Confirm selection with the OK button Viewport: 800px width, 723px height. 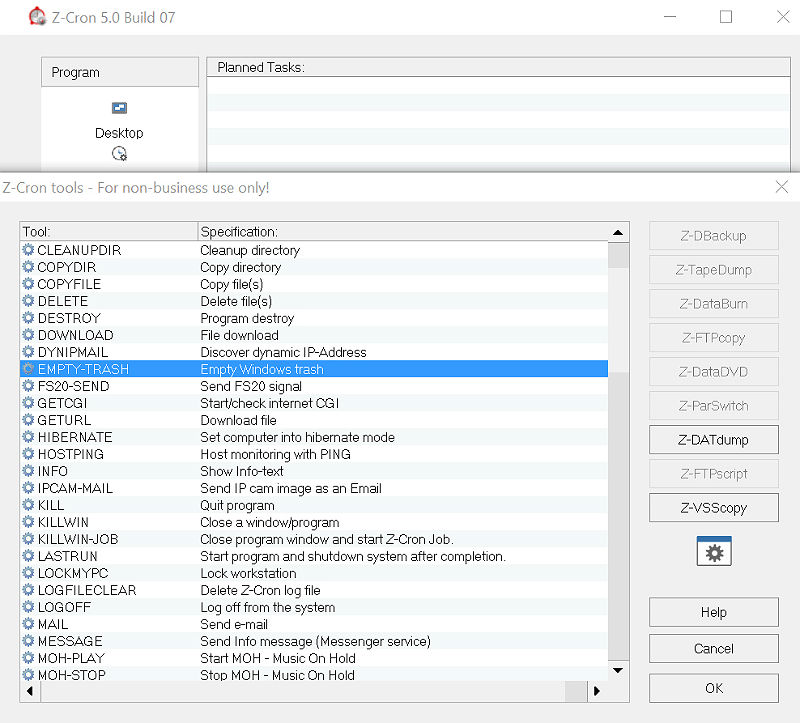coord(713,688)
